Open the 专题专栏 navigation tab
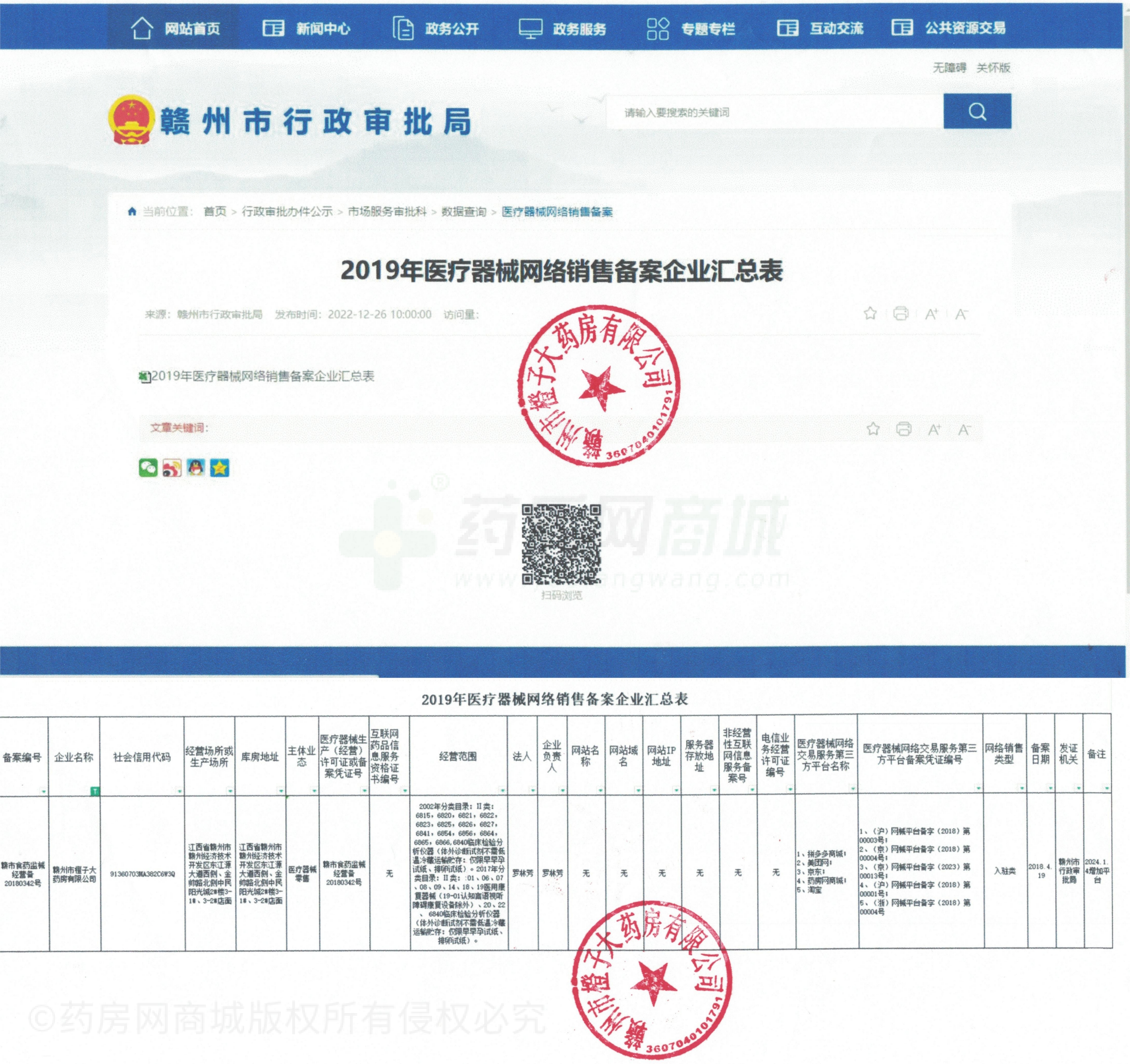Viewport: 1130px width, 1064px height. click(x=691, y=28)
